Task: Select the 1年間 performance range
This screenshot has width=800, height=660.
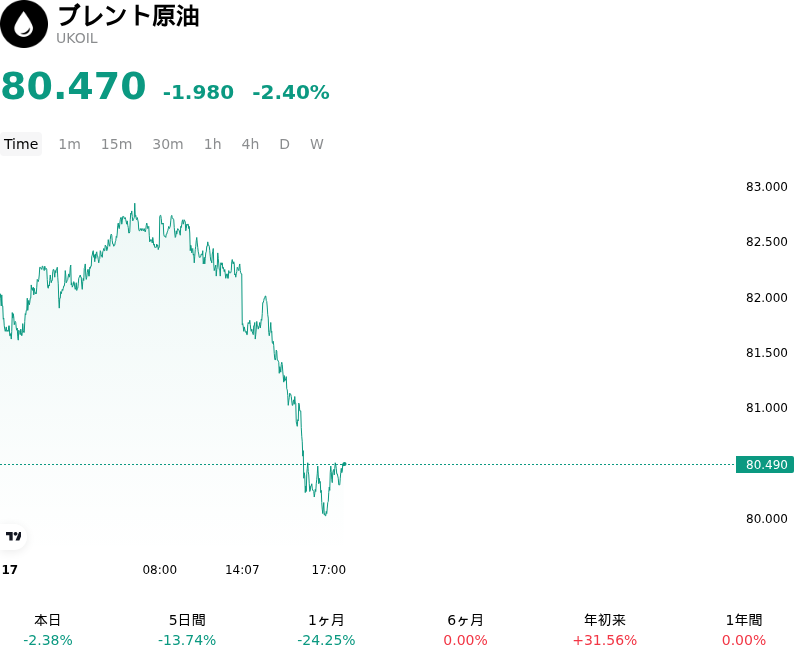Action: tap(744, 630)
